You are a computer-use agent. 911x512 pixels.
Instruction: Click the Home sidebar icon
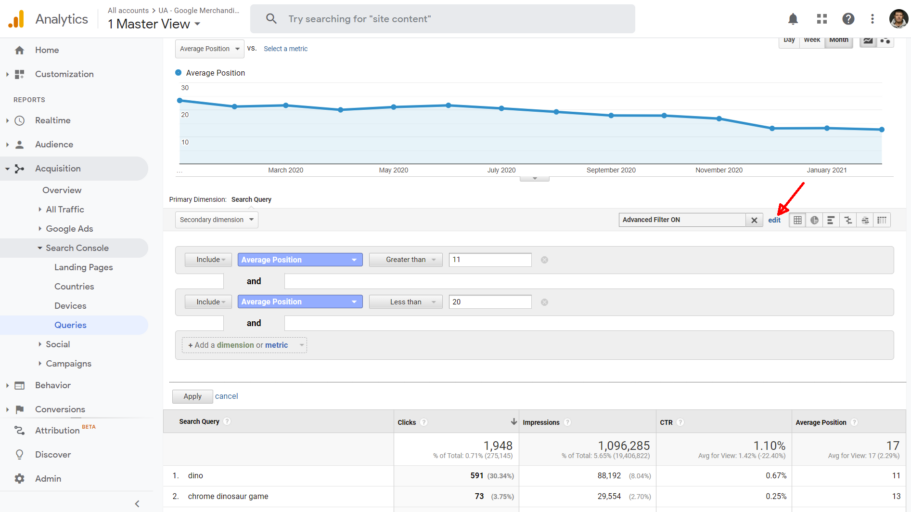(x=19, y=50)
